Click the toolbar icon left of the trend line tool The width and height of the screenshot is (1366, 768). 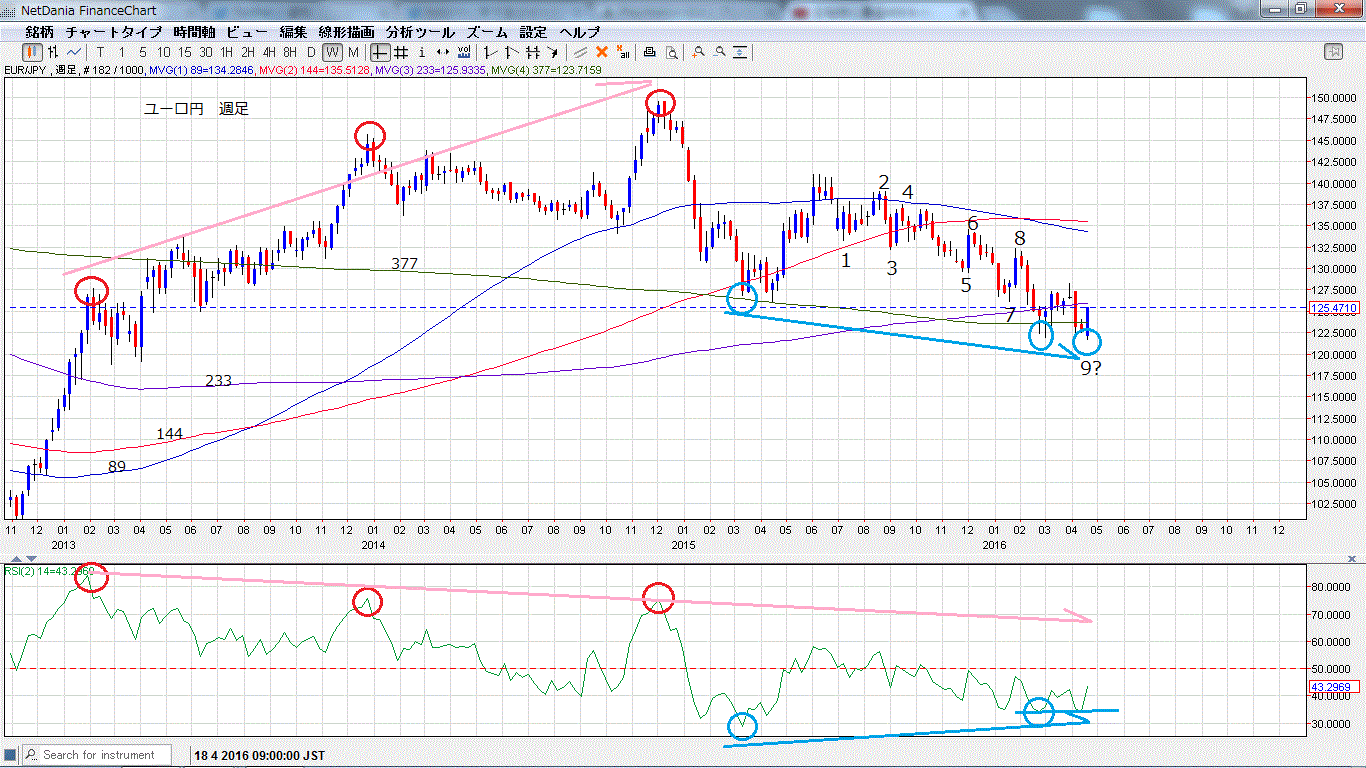pyautogui.click(x=552, y=51)
